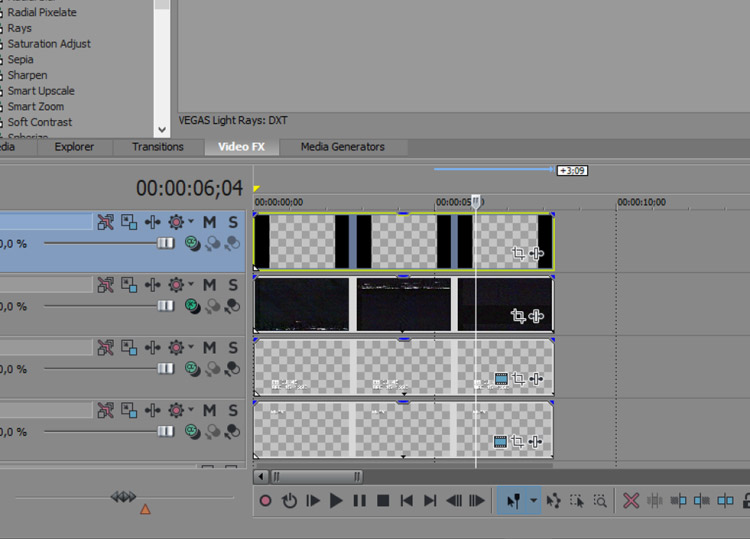Mute the third video track

point(209,347)
